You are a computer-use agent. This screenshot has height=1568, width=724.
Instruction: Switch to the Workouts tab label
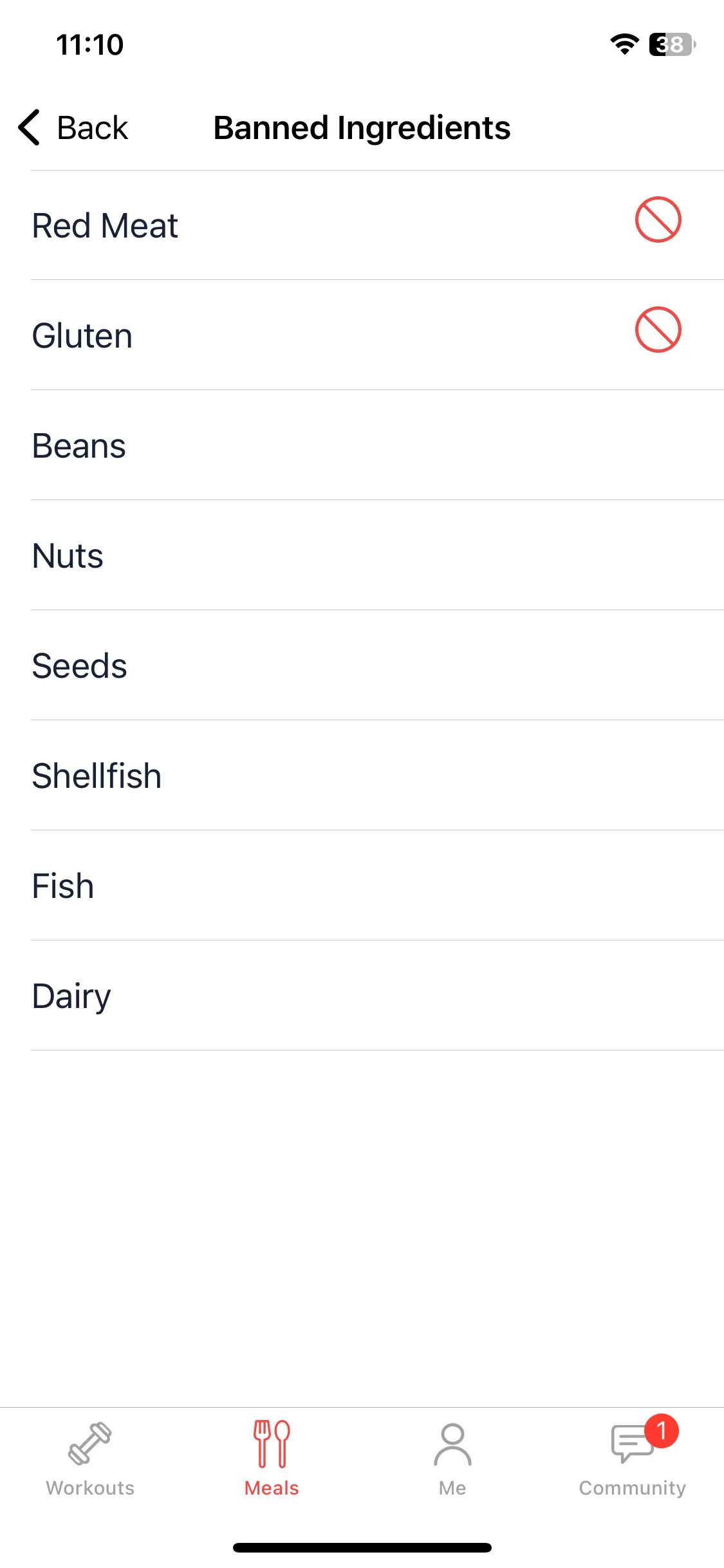(x=90, y=1488)
